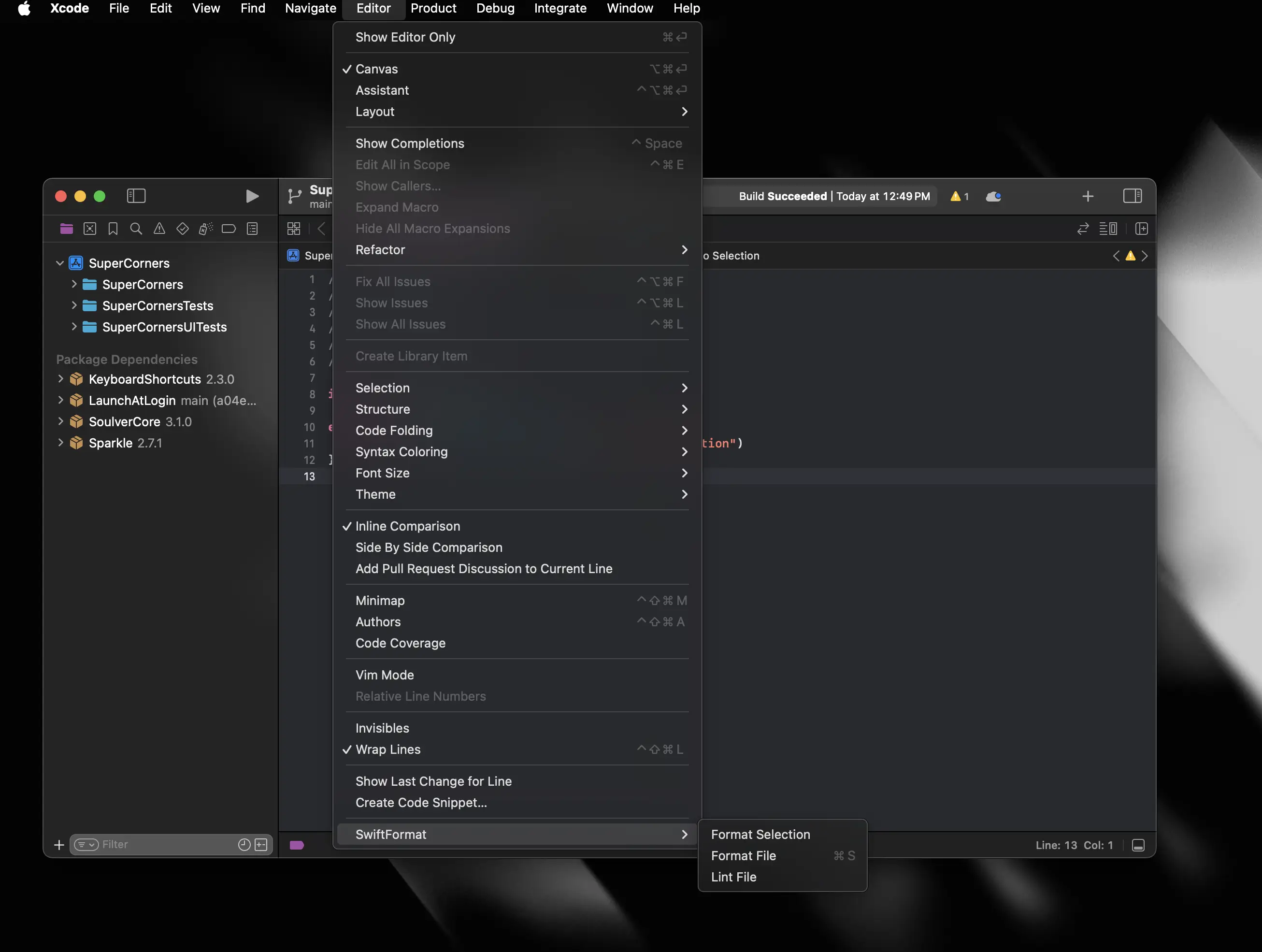Expand the Sparkle package dependency

60,443
